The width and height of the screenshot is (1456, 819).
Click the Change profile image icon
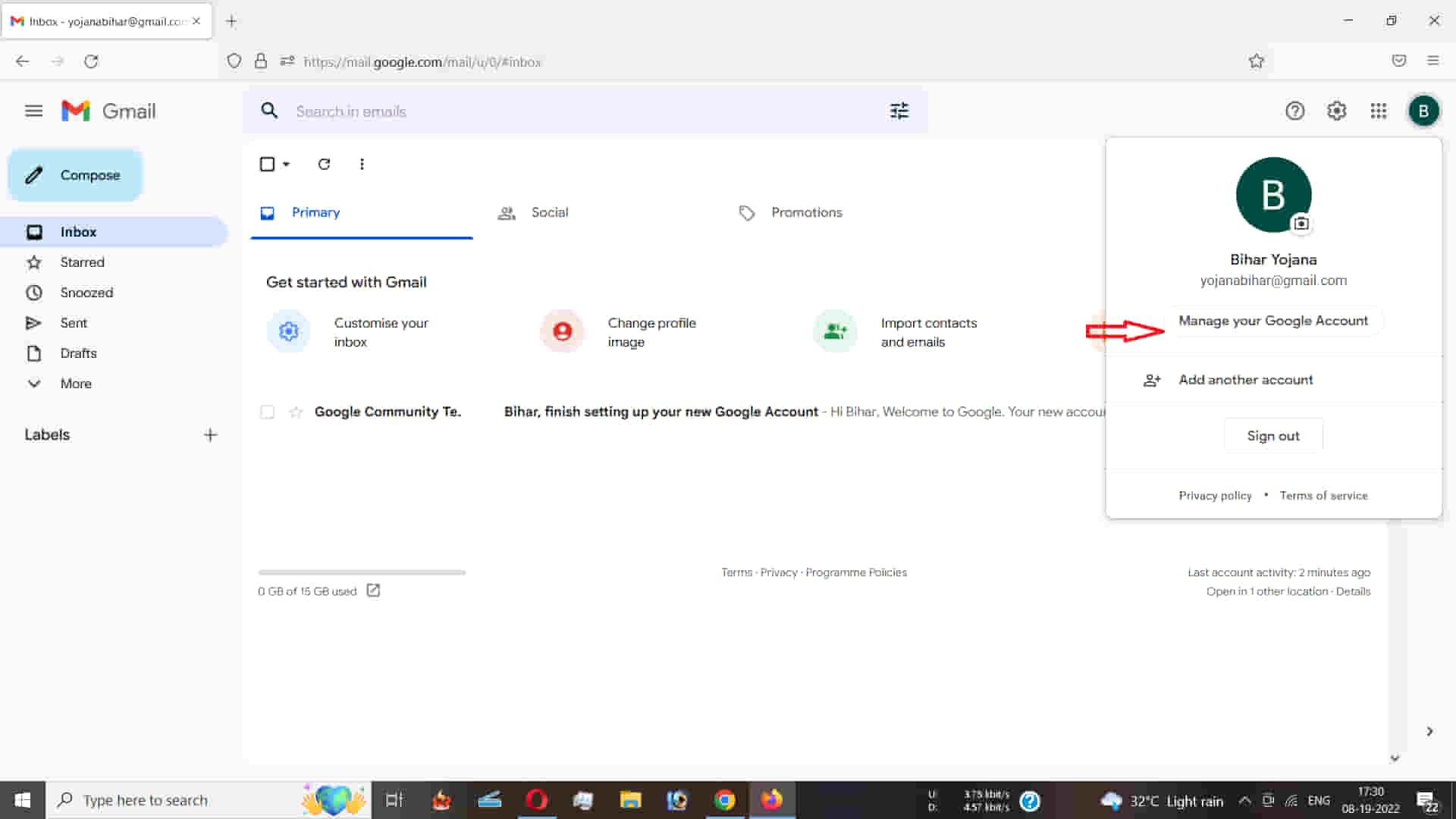[x=562, y=331]
